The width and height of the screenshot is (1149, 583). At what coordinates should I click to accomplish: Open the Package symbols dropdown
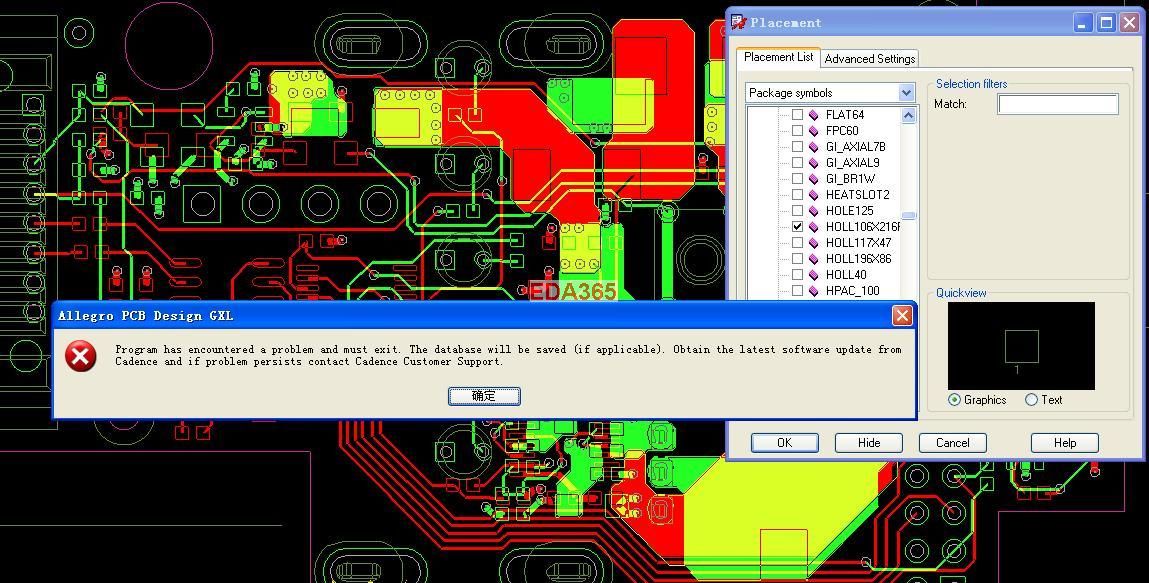click(x=906, y=93)
